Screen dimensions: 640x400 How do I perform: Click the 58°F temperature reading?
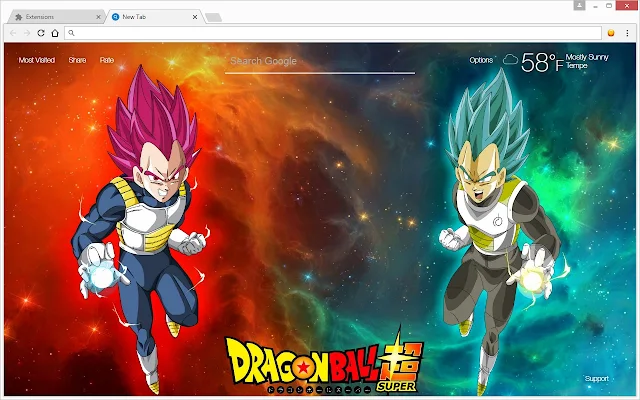point(542,62)
